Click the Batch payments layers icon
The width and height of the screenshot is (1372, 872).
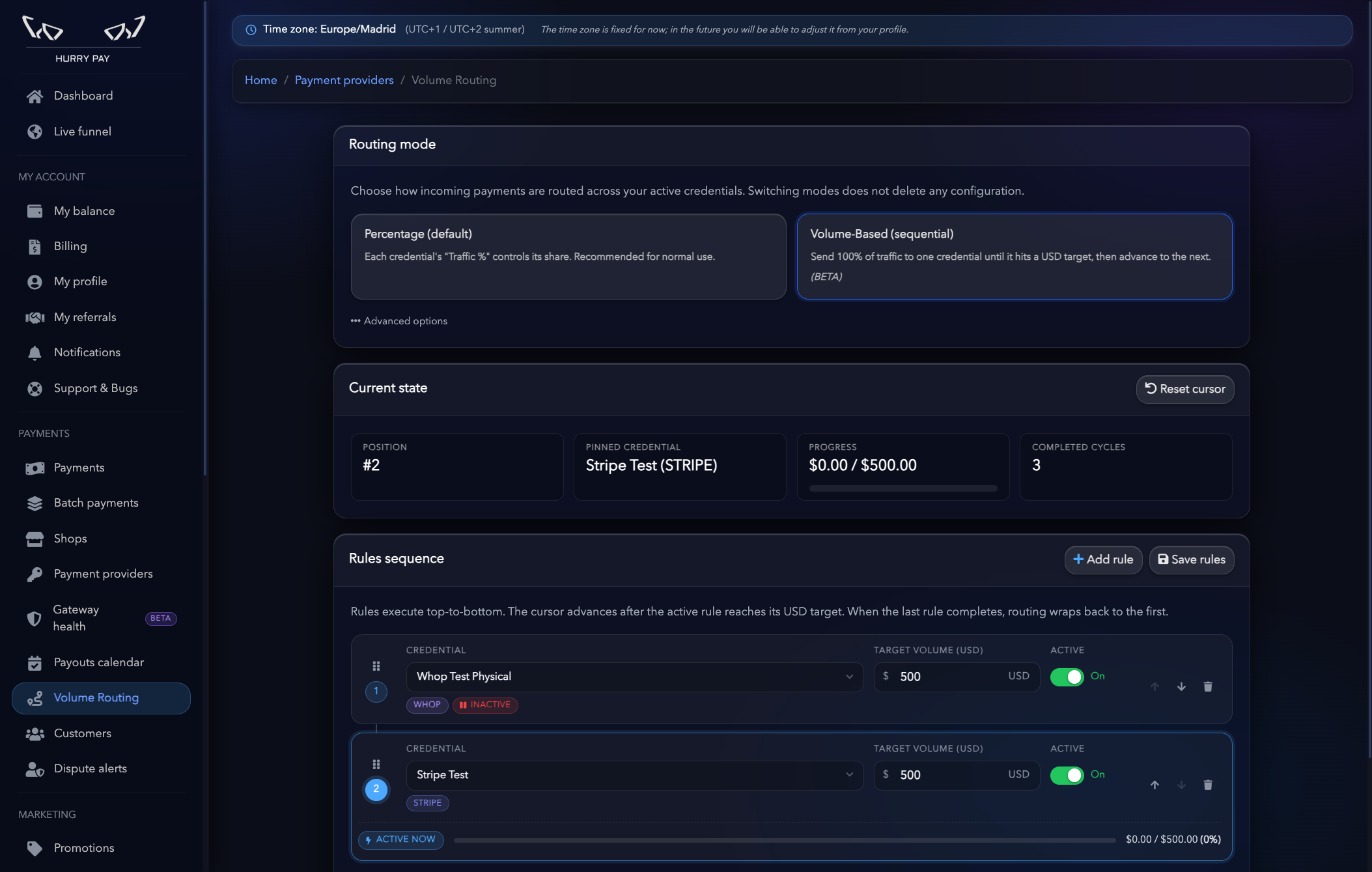(x=35, y=503)
